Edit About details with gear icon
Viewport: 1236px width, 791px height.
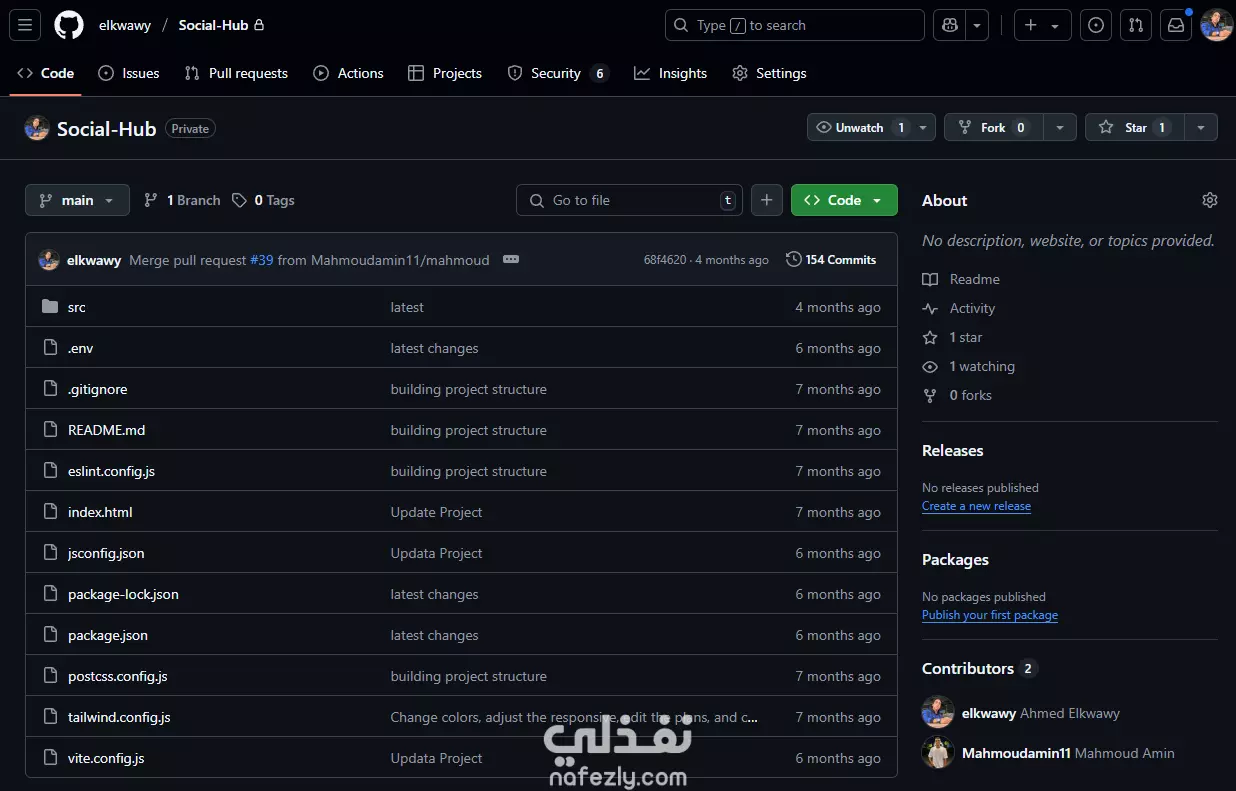click(1210, 200)
